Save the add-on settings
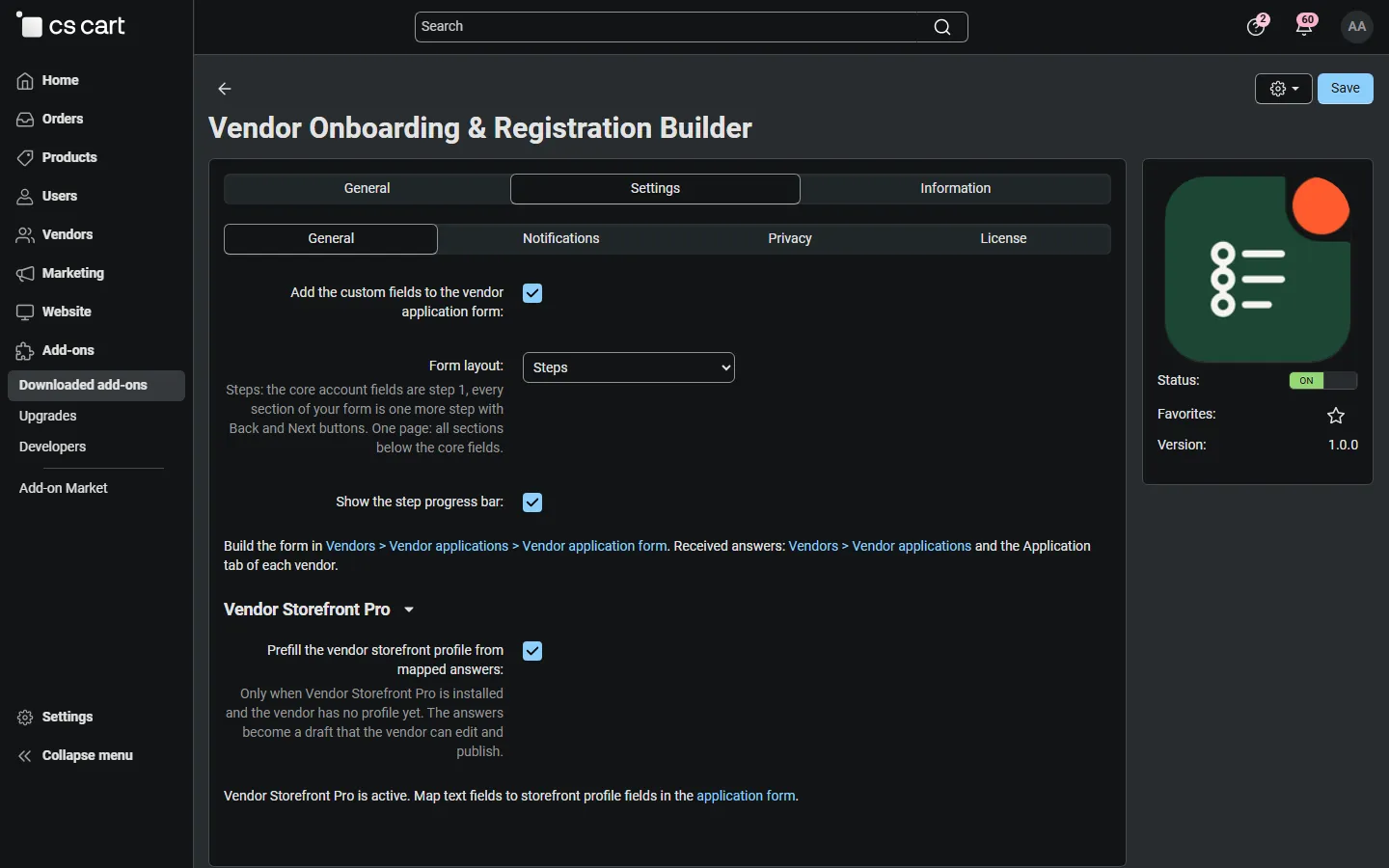This screenshot has height=868, width=1389. pyautogui.click(x=1346, y=89)
